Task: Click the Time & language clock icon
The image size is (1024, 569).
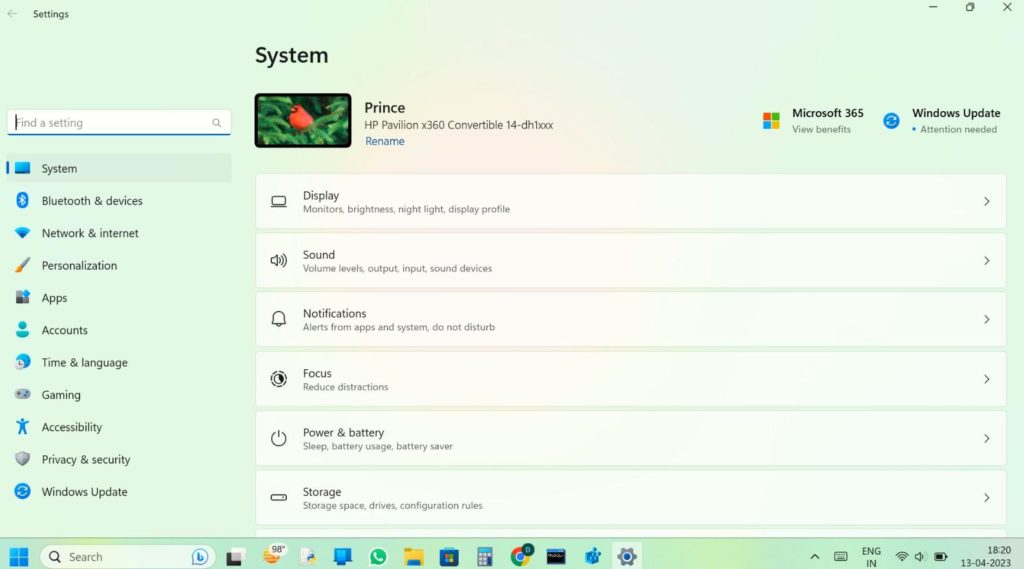Action: tap(22, 363)
